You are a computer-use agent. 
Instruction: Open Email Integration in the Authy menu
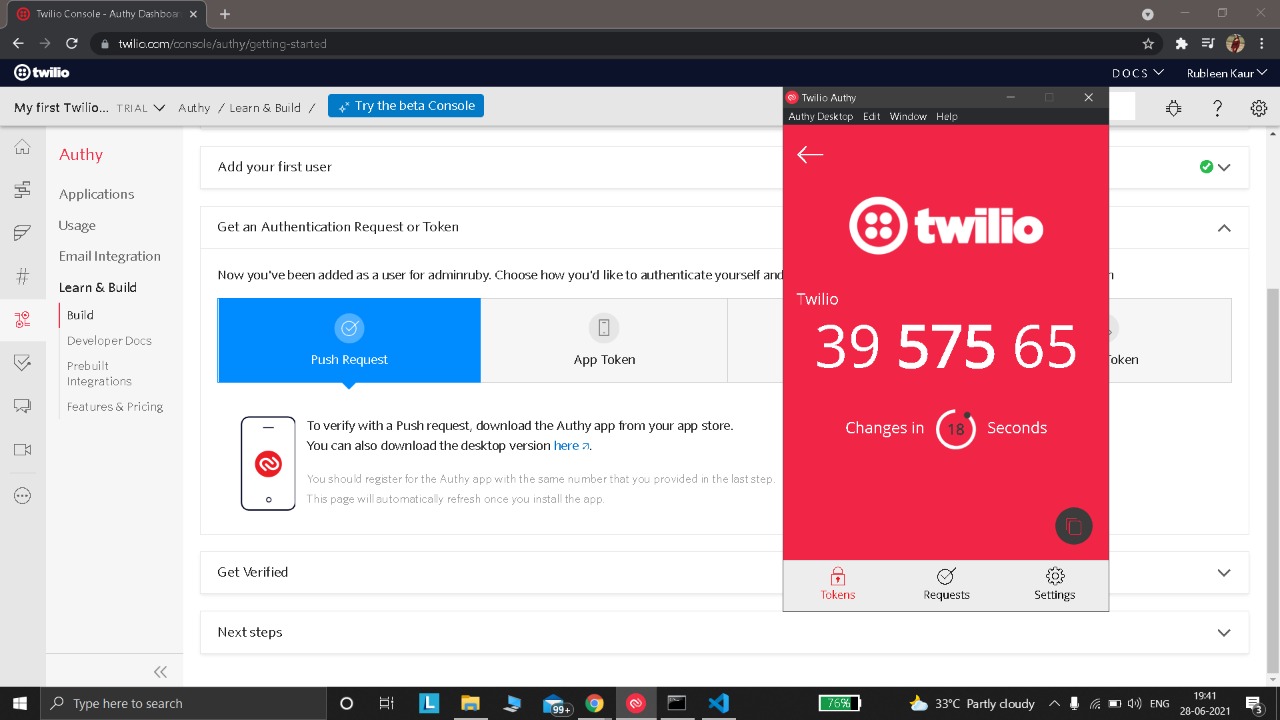point(109,256)
